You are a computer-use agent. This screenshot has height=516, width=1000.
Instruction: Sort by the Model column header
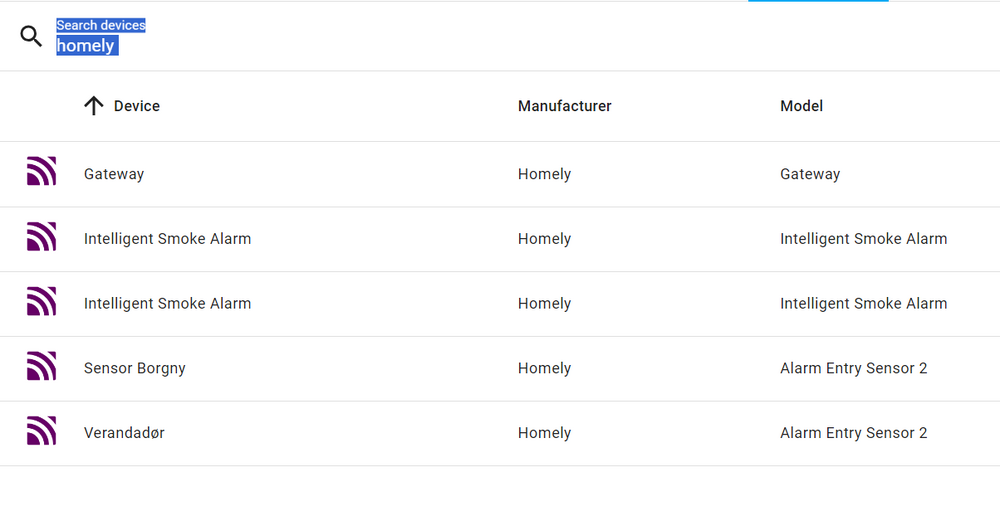[x=801, y=106]
